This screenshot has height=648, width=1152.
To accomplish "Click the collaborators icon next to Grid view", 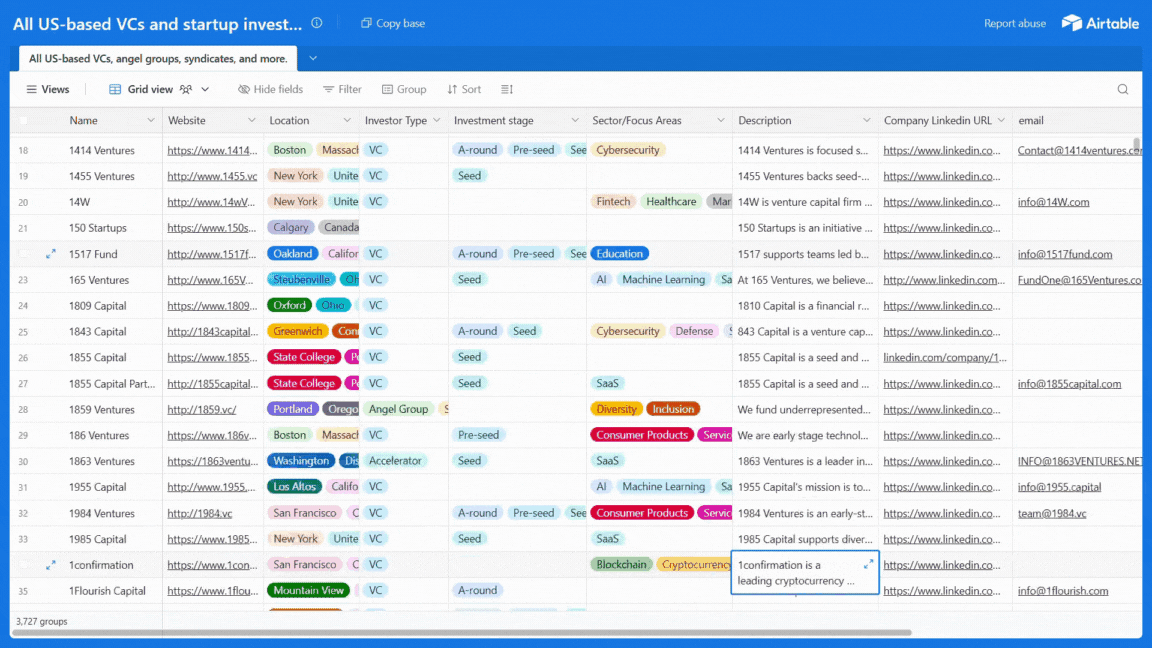I will click(186, 89).
